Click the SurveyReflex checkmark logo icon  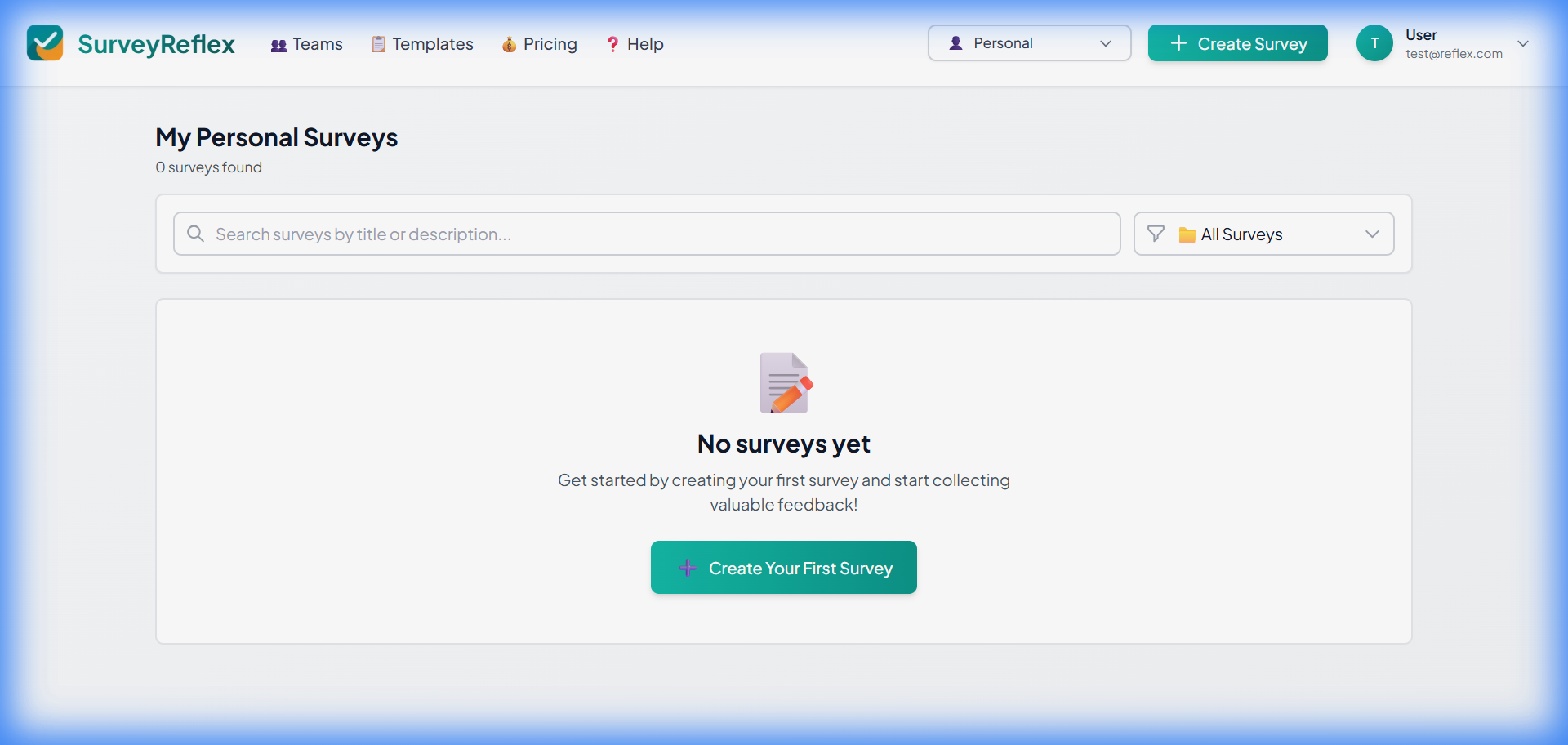tap(45, 43)
